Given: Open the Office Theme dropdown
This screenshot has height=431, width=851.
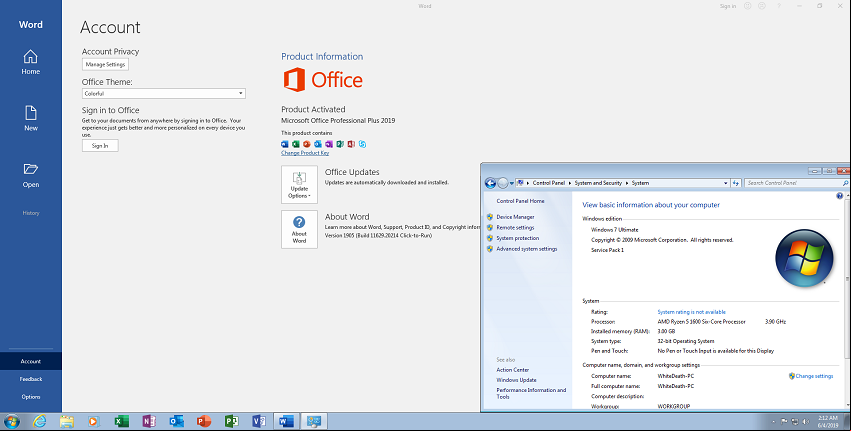Looking at the screenshot, I should click(x=163, y=93).
